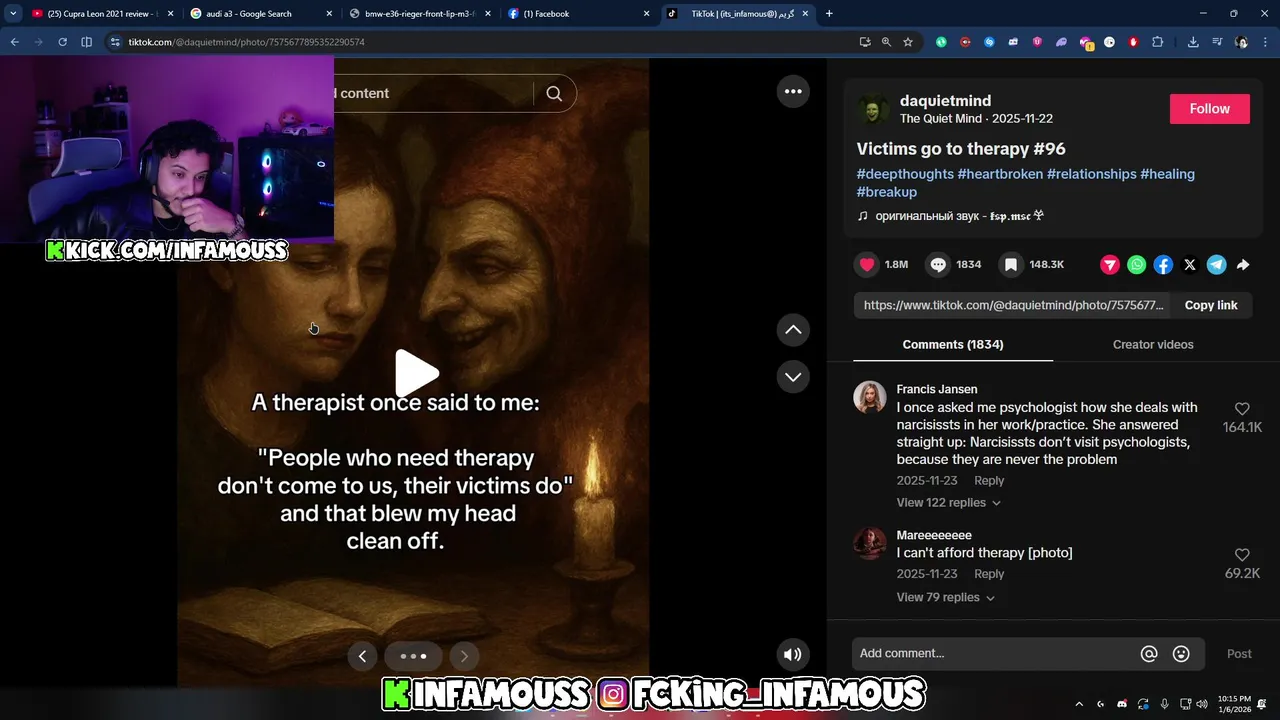Screen dimensions: 1280x720
Task: Go to the next post with down chevron
Action: tap(793, 377)
